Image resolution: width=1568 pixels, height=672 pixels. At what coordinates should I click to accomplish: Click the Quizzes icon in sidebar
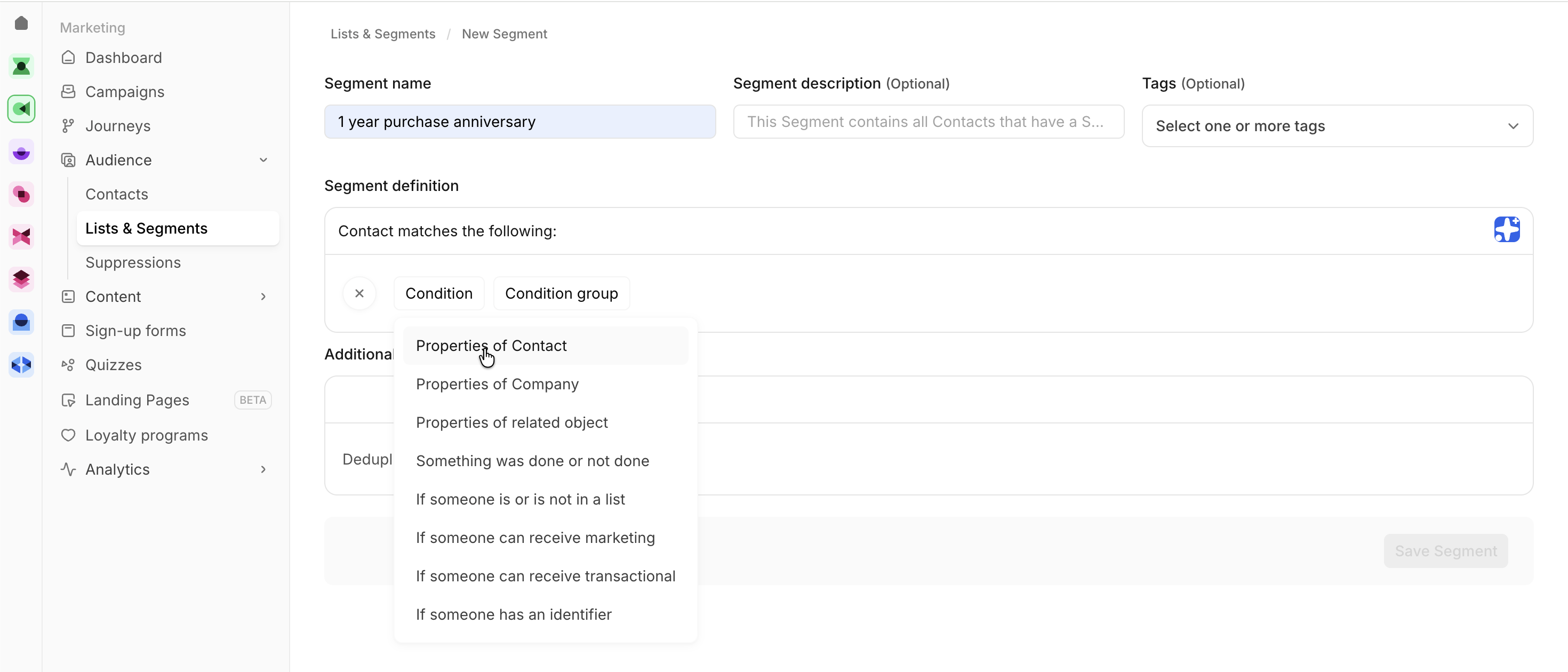tap(68, 365)
